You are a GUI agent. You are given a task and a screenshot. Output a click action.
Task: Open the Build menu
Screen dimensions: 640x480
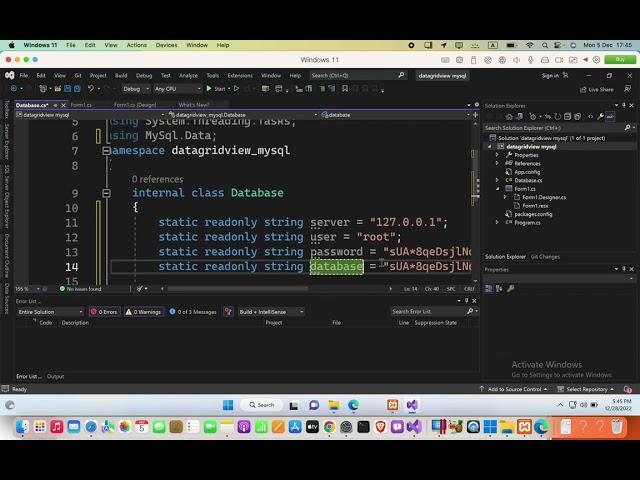pos(121,75)
